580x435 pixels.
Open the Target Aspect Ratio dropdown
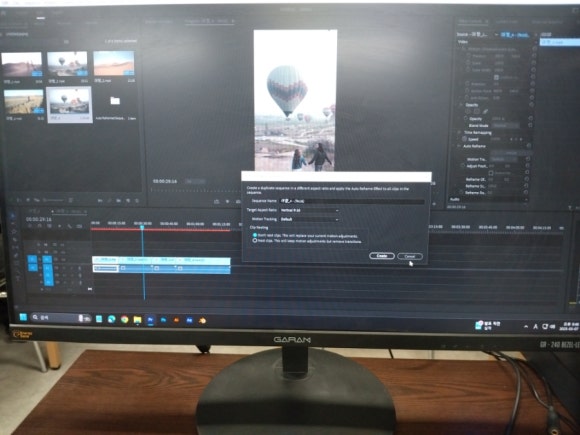click(310, 210)
